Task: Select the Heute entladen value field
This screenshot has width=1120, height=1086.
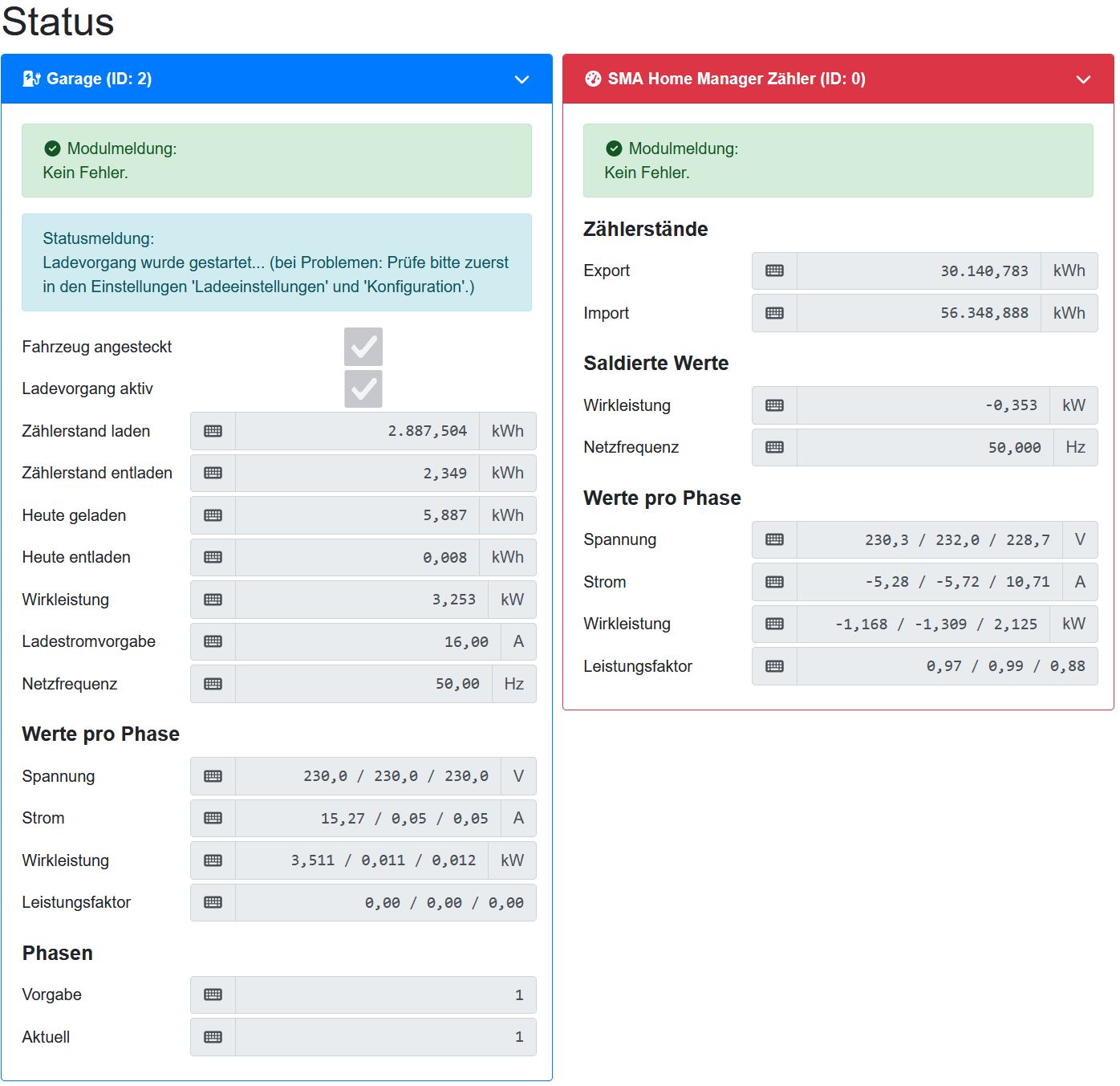Action: click(x=357, y=557)
